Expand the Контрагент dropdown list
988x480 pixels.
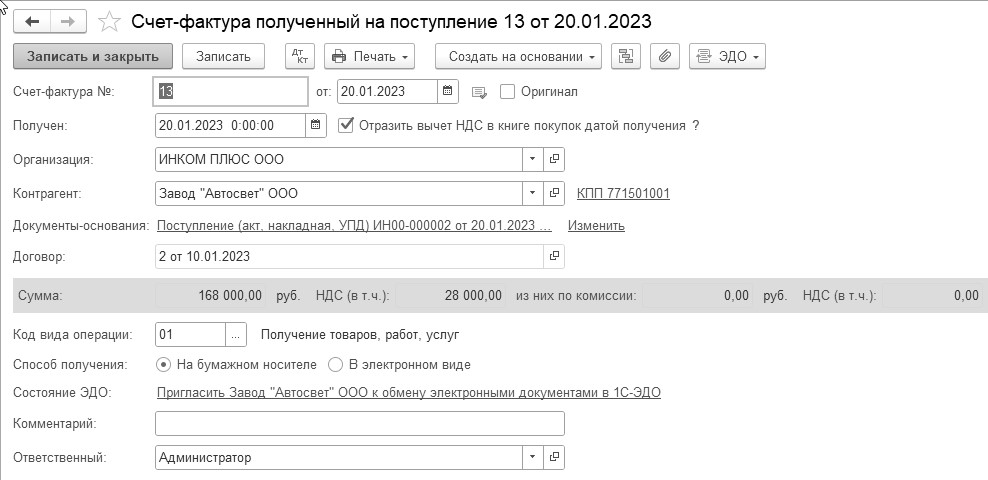pos(532,193)
